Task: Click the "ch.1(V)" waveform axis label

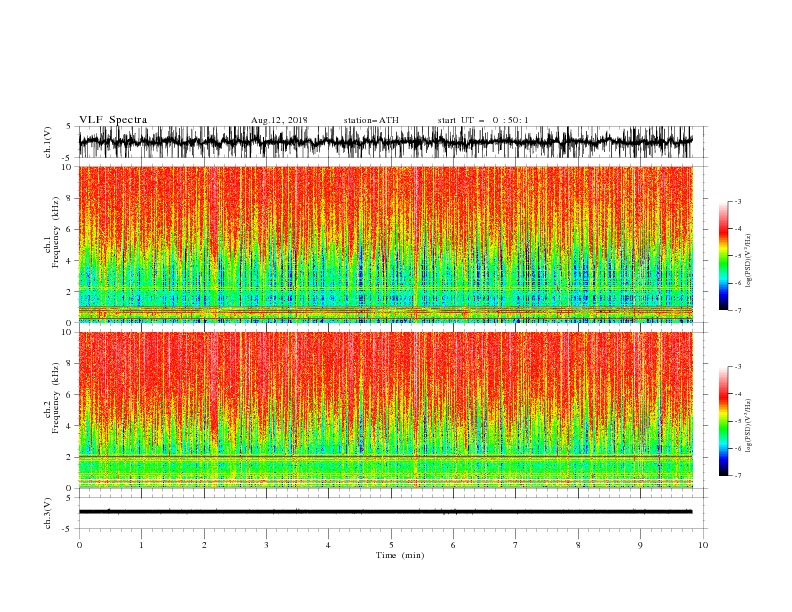Action: [48, 142]
